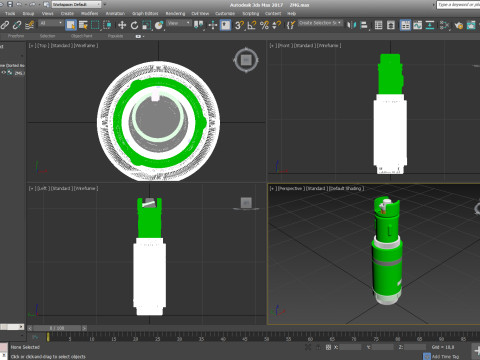Screen dimensions: 480x360
Task: Click the Perspective viewport Default Shading label
Action: [x=346, y=189]
